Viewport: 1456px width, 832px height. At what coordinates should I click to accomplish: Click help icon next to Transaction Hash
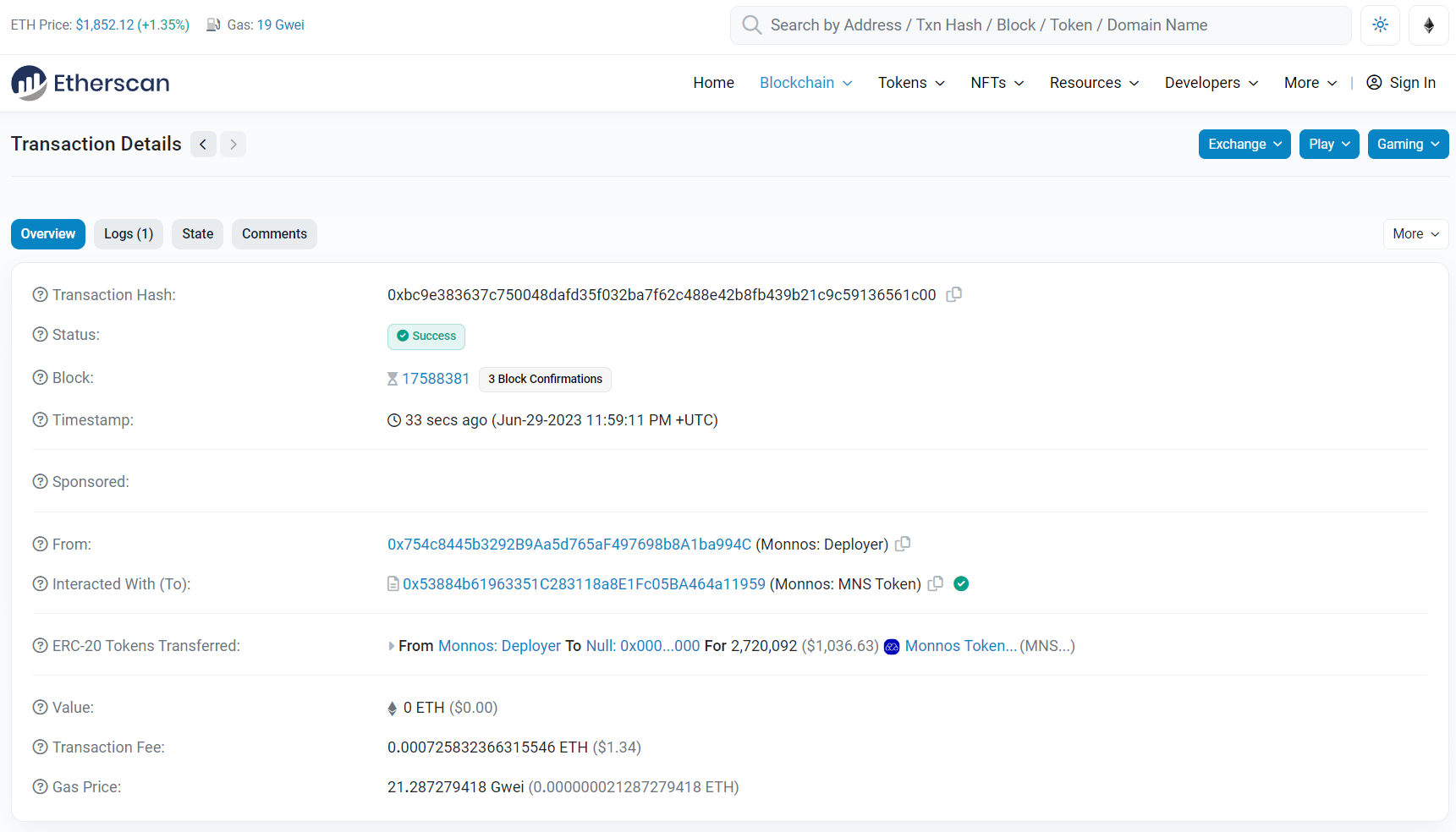click(x=40, y=294)
